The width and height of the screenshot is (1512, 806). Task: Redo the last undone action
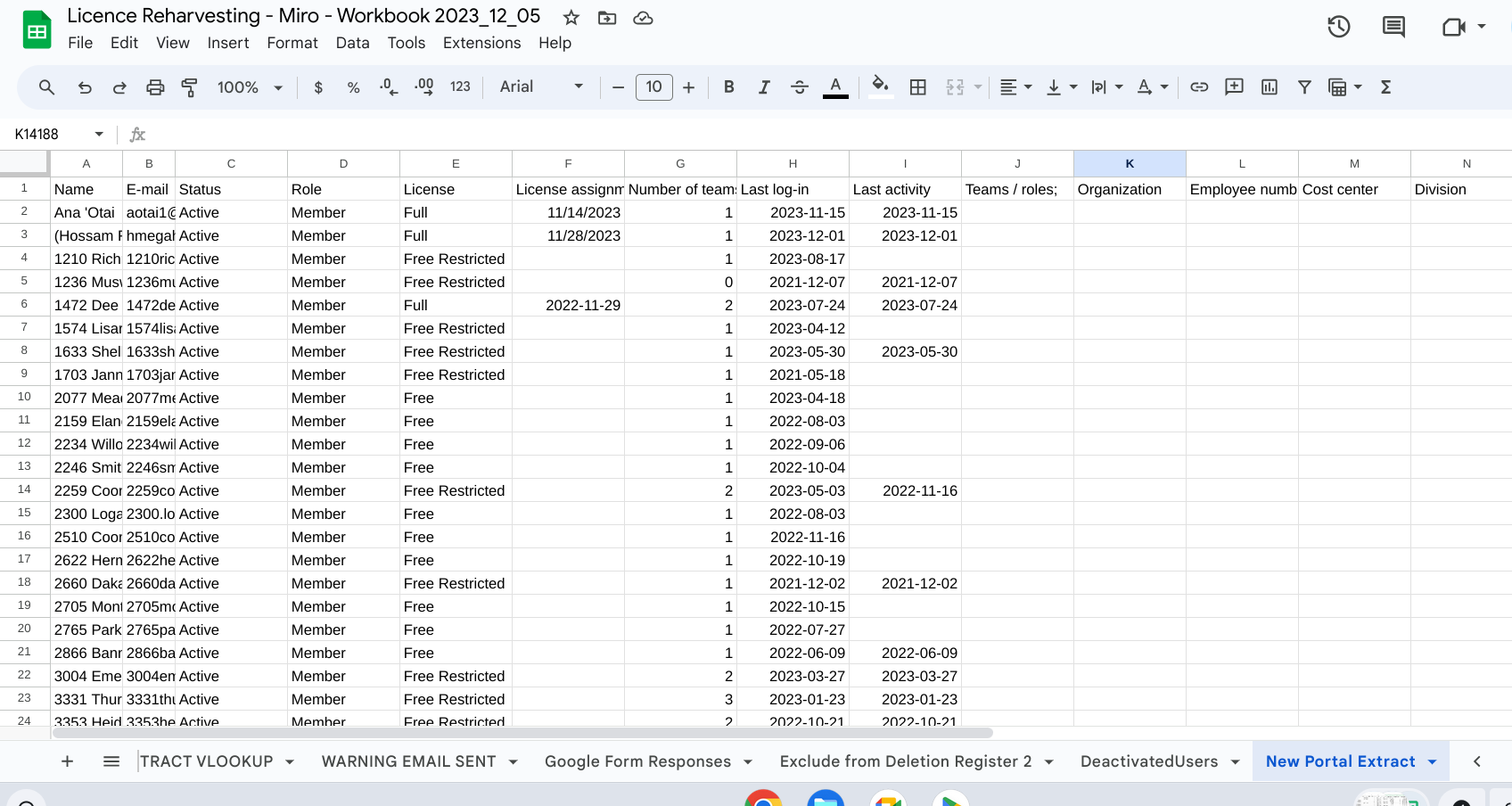119,87
